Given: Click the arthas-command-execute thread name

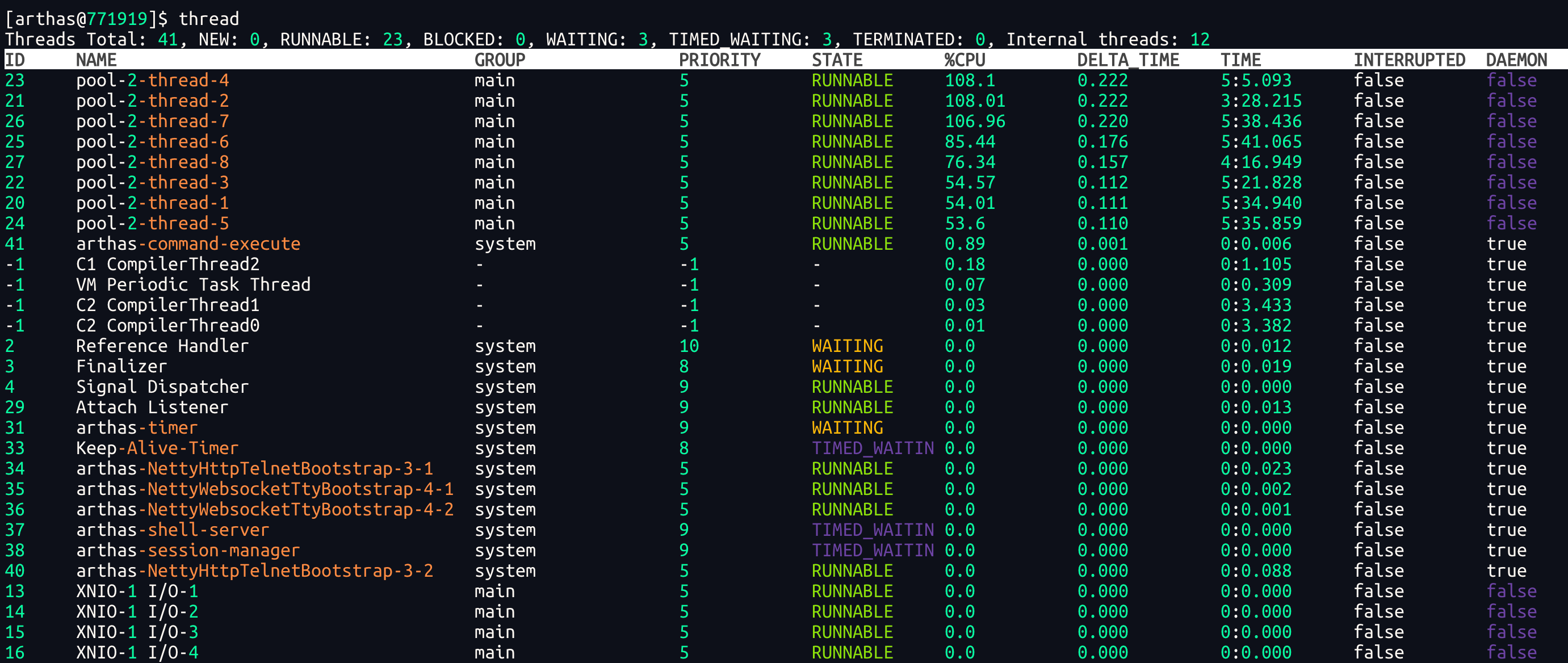Looking at the screenshot, I should 188,244.
